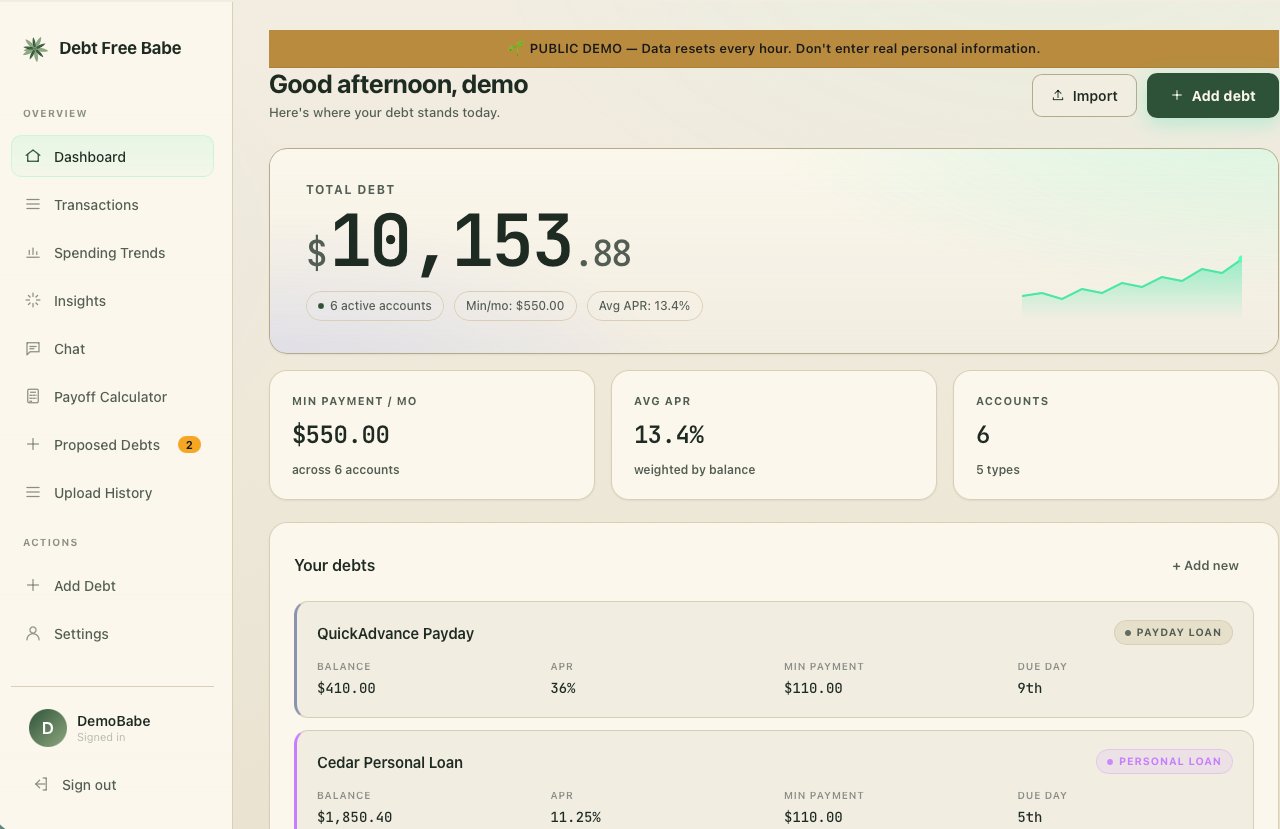Viewport: 1280px width, 829px height.
Task: Click the 9th due day value
Action: [x=1030, y=688]
